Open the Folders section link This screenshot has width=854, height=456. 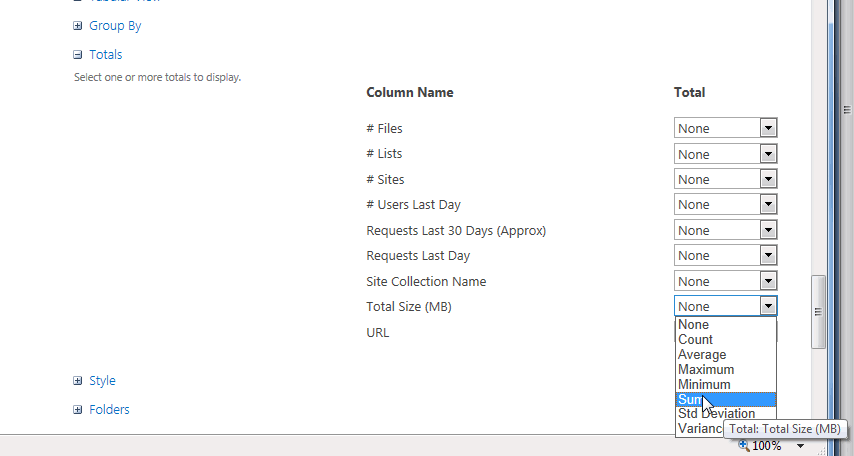[x=109, y=409]
